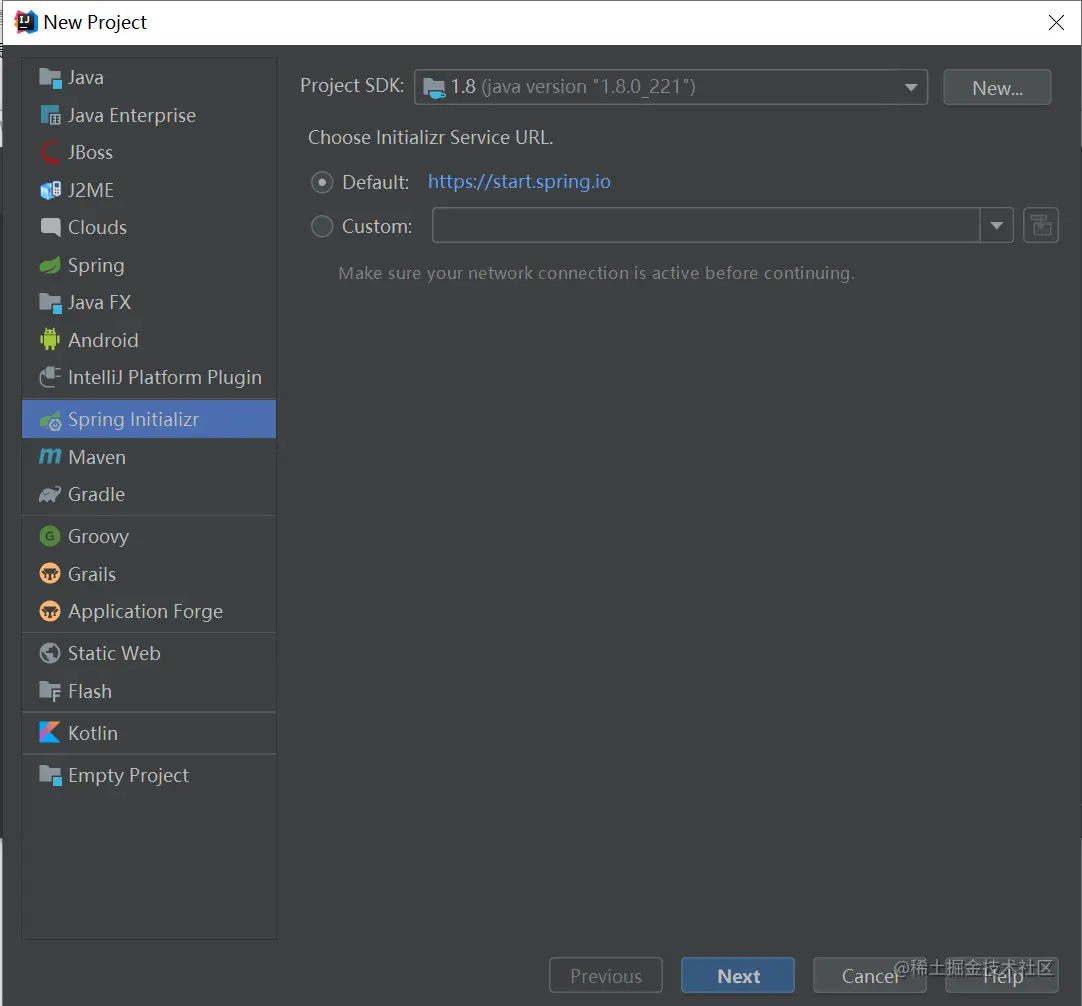Select Android label in project list
The height and width of the screenshot is (1006, 1082).
click(103, 339)
